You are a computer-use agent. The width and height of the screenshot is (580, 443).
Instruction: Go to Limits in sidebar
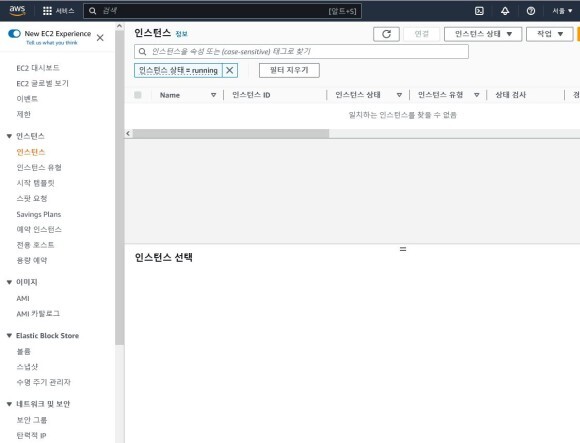[23, 114]
